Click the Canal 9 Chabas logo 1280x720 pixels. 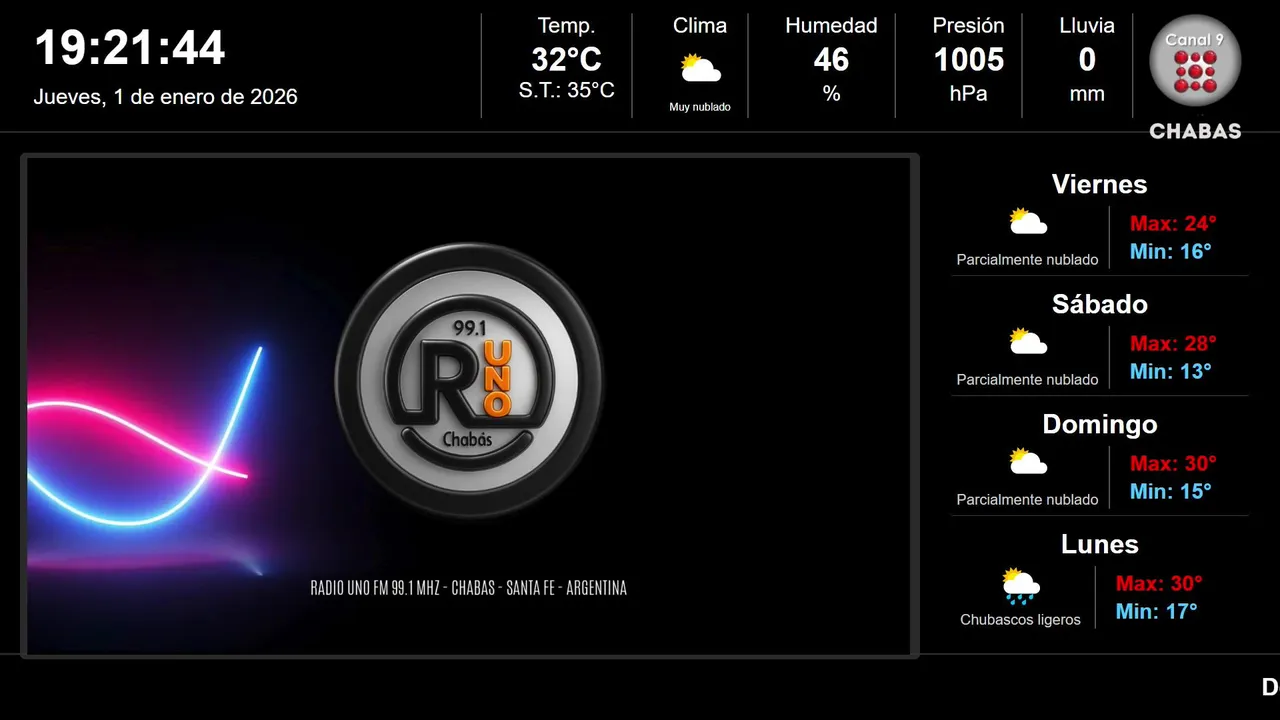(x=1195, y=77)
